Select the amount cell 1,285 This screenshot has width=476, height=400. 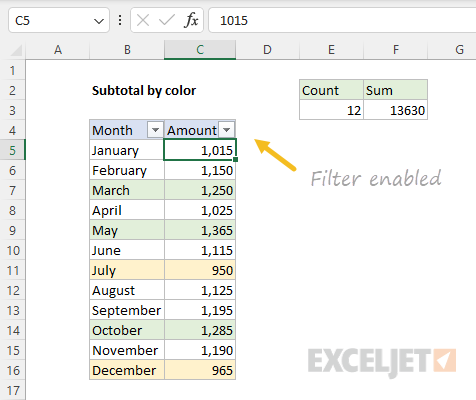(x=200, y=330)
